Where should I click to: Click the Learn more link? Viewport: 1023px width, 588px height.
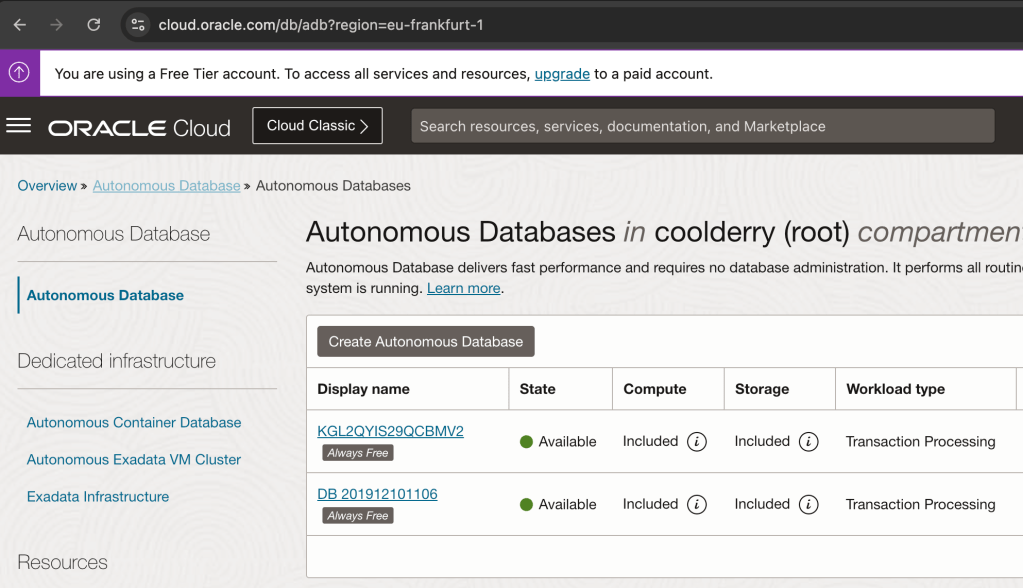coord(463,288)
